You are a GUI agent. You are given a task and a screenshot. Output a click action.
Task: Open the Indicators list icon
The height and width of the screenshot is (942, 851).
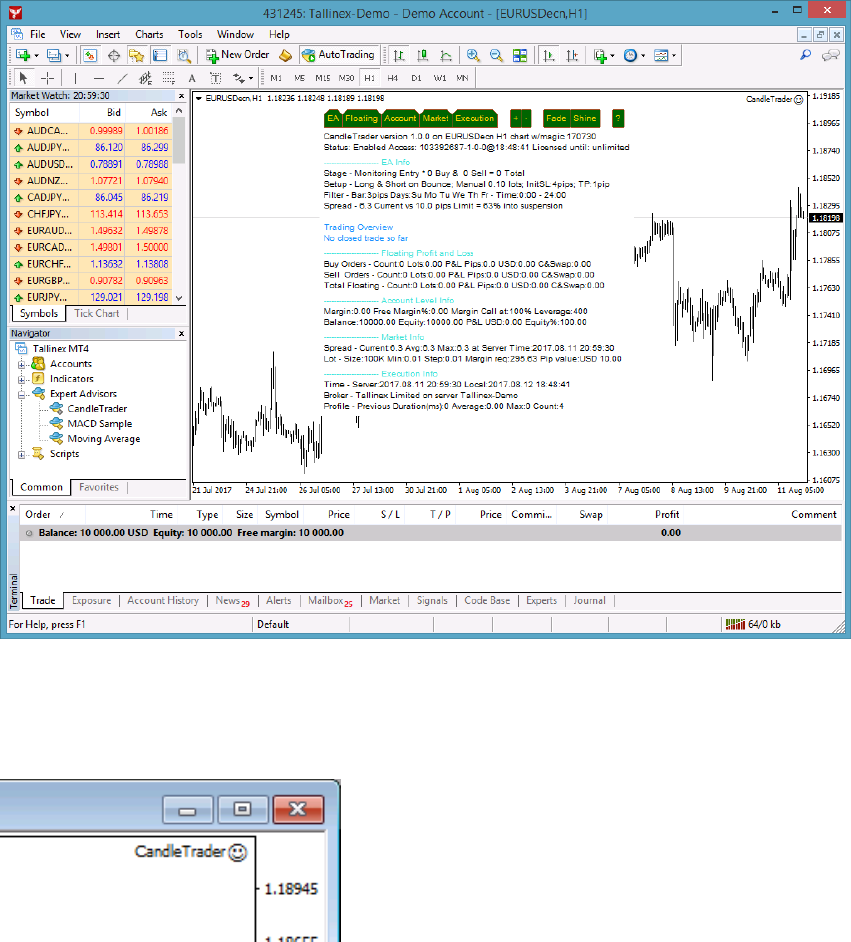click(600, 55)
